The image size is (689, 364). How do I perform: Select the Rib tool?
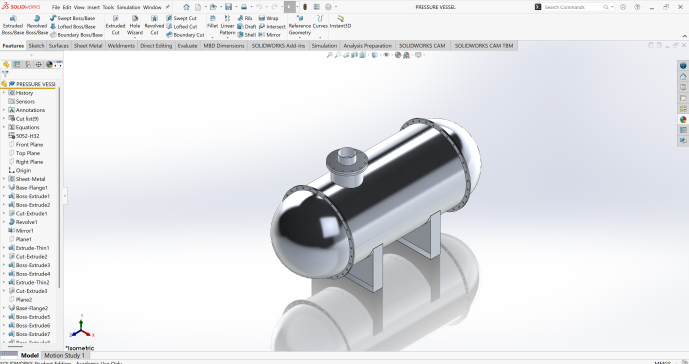[244, 18]
